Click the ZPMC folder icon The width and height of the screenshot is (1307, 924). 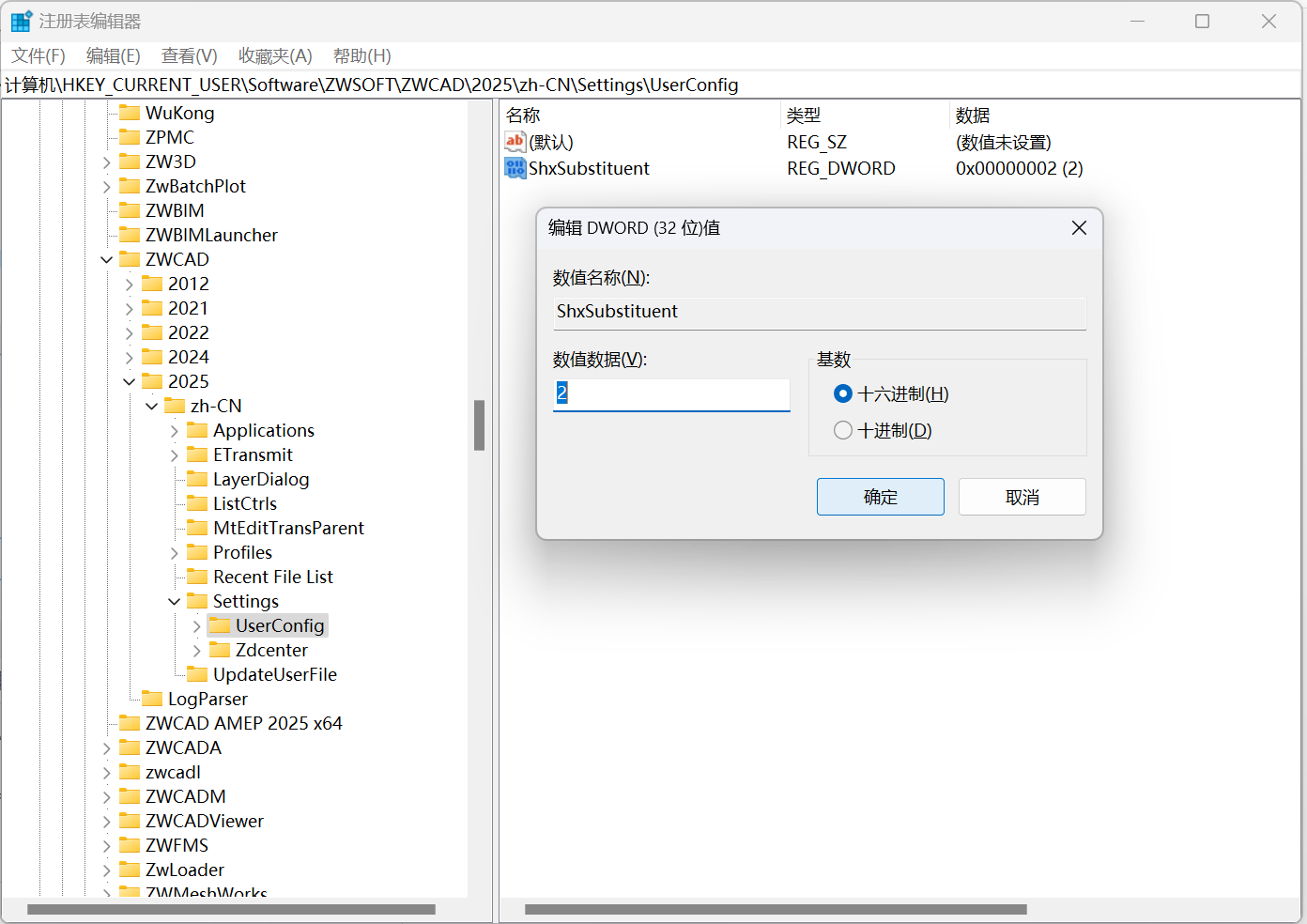[x=130, y=137]
